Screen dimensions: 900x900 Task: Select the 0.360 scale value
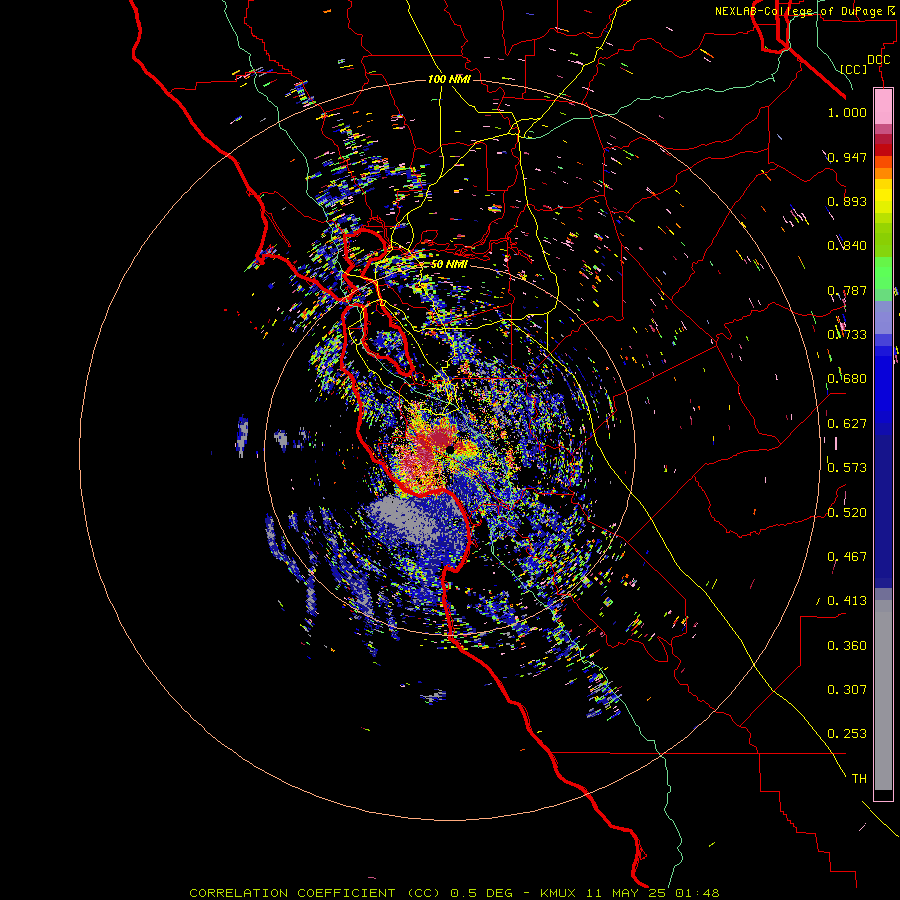[x=847, y=646]
